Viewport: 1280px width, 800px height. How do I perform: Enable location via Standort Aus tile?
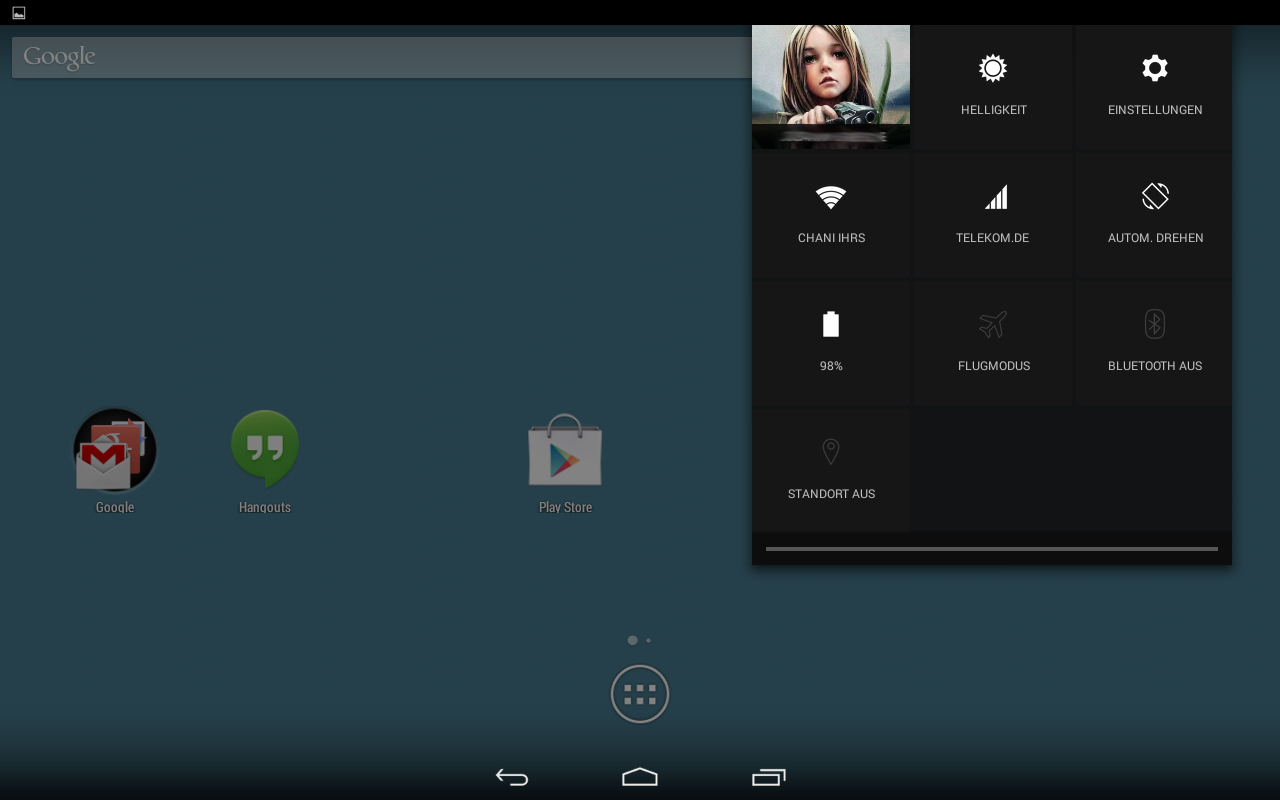[831, 470]
